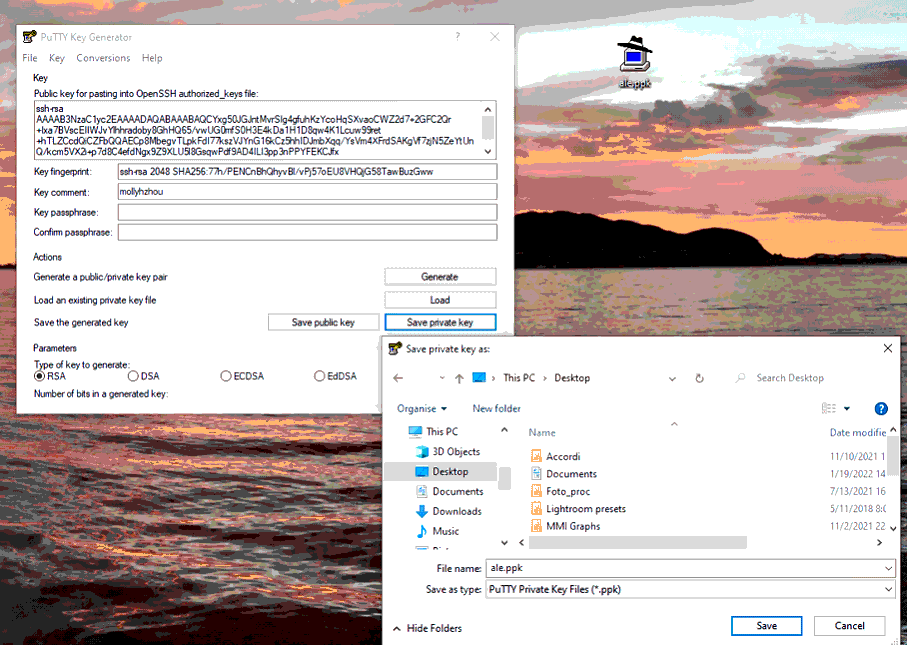Open the help icon in save dialog

[881, 409]
